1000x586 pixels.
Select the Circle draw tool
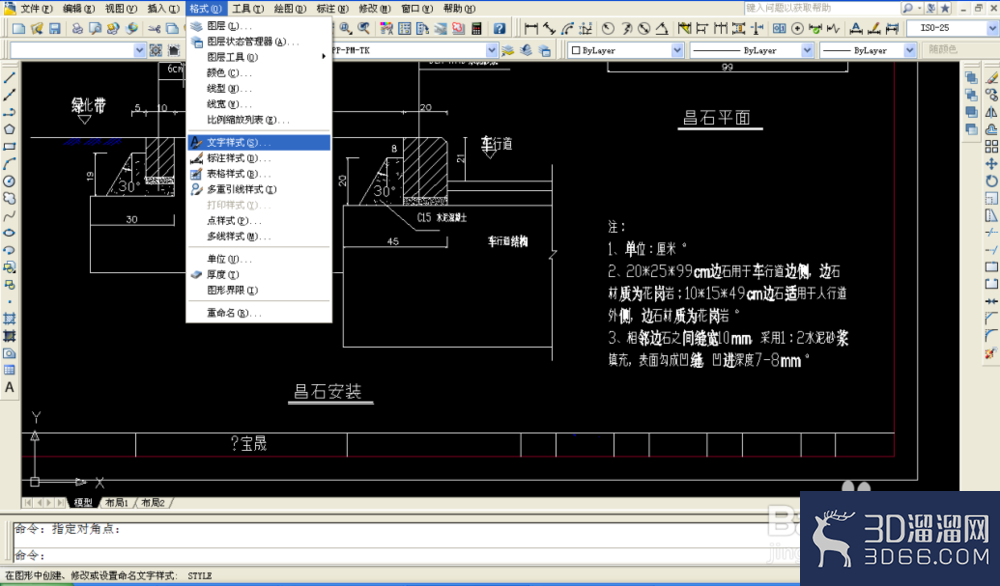10,181
